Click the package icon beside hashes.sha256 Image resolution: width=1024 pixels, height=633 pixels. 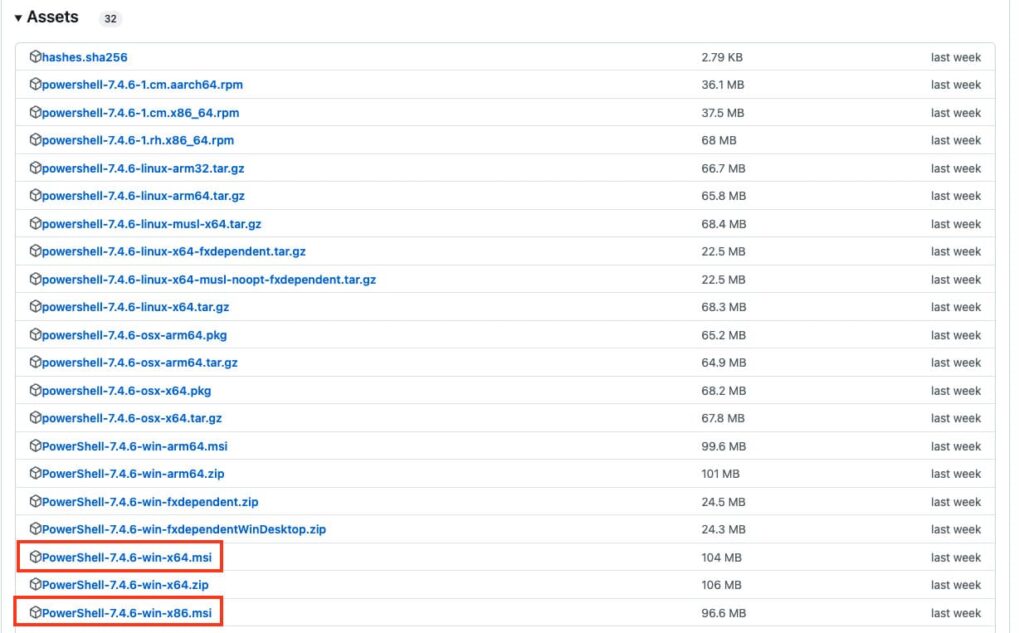[35, 57]
